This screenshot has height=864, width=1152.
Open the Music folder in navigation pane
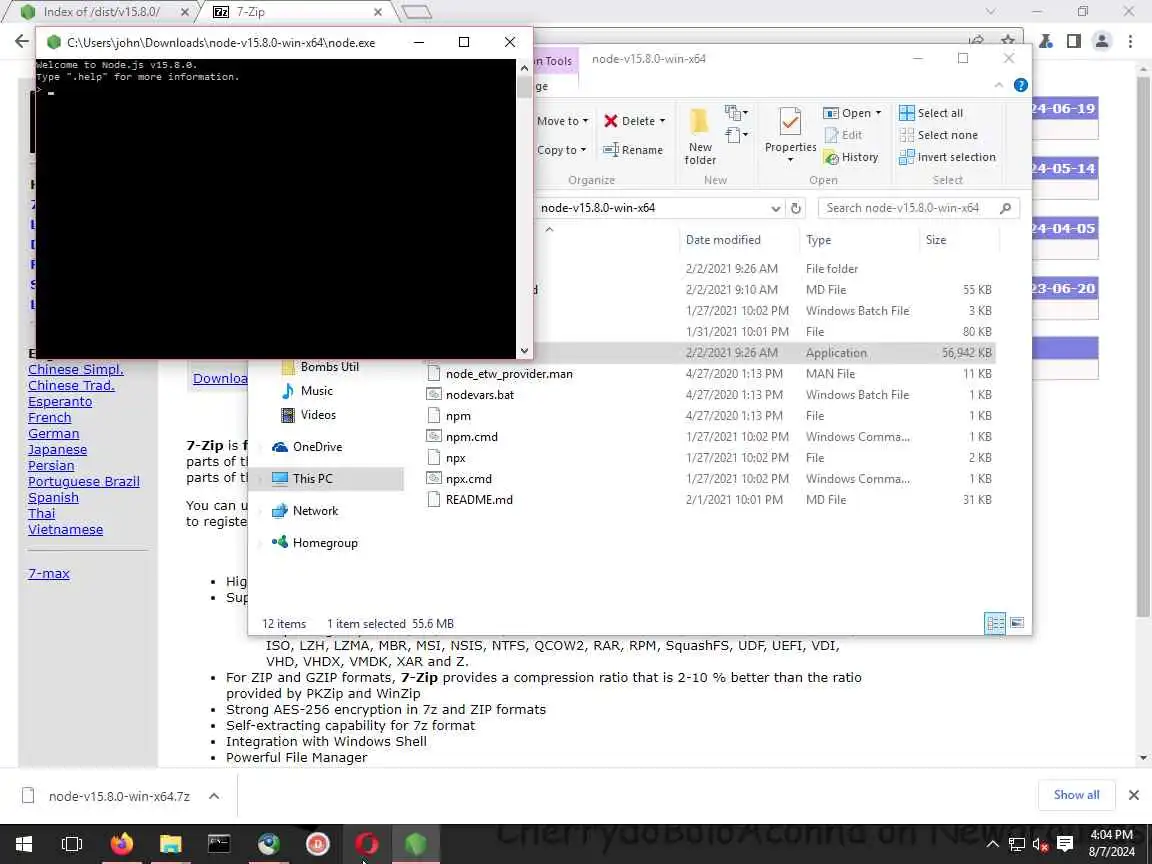coord(317,391)
